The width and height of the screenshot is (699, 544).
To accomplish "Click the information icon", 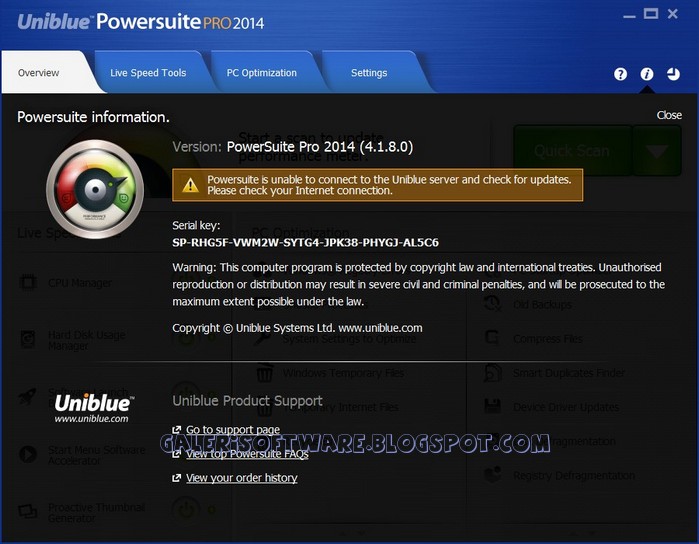I will (x=647, y=74).
